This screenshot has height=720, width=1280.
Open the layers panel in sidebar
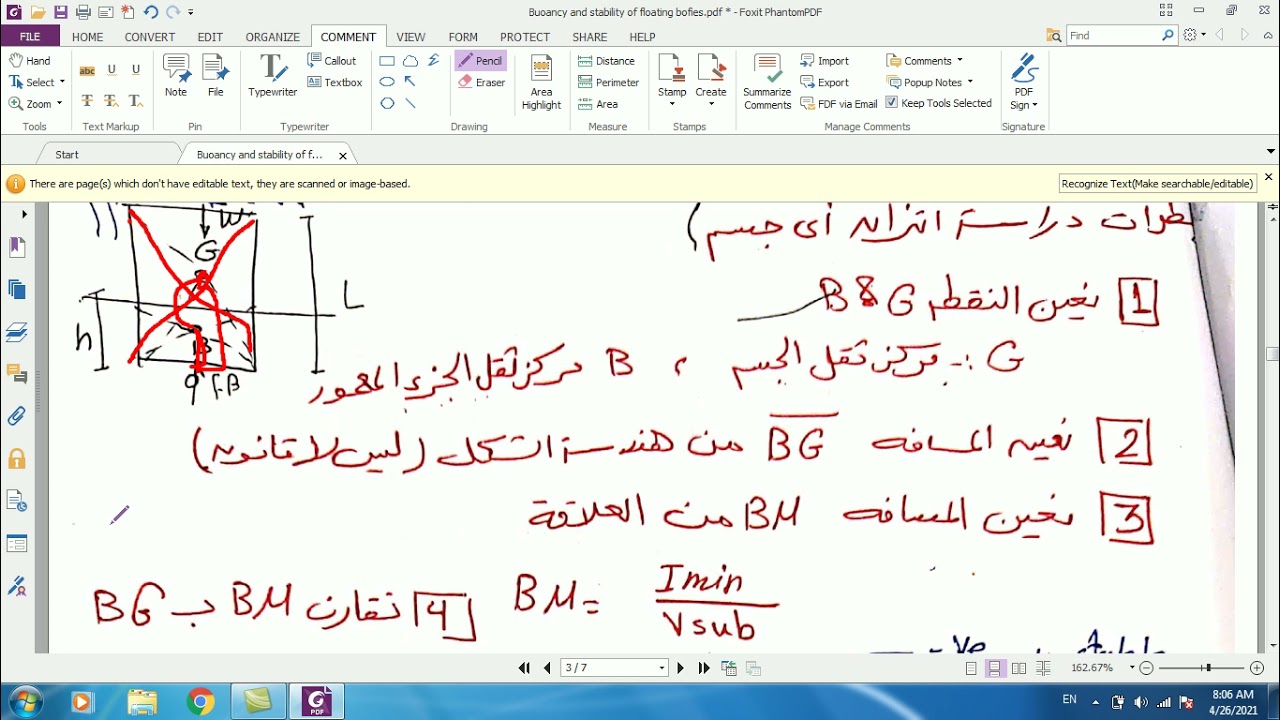click(16, 332)
